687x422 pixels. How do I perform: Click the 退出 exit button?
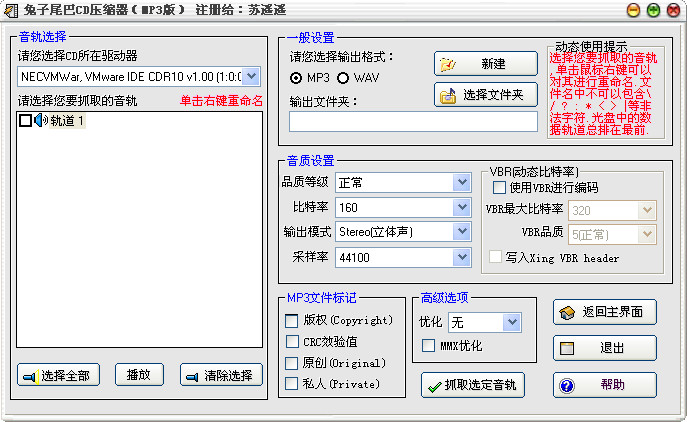605,348
